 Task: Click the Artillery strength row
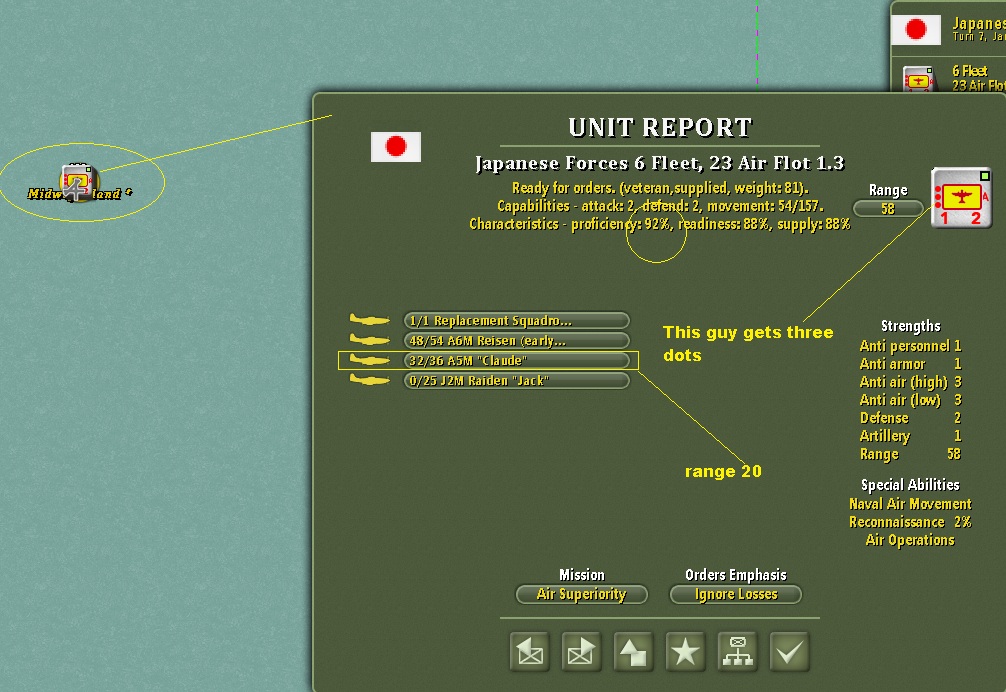coord(910,436)
